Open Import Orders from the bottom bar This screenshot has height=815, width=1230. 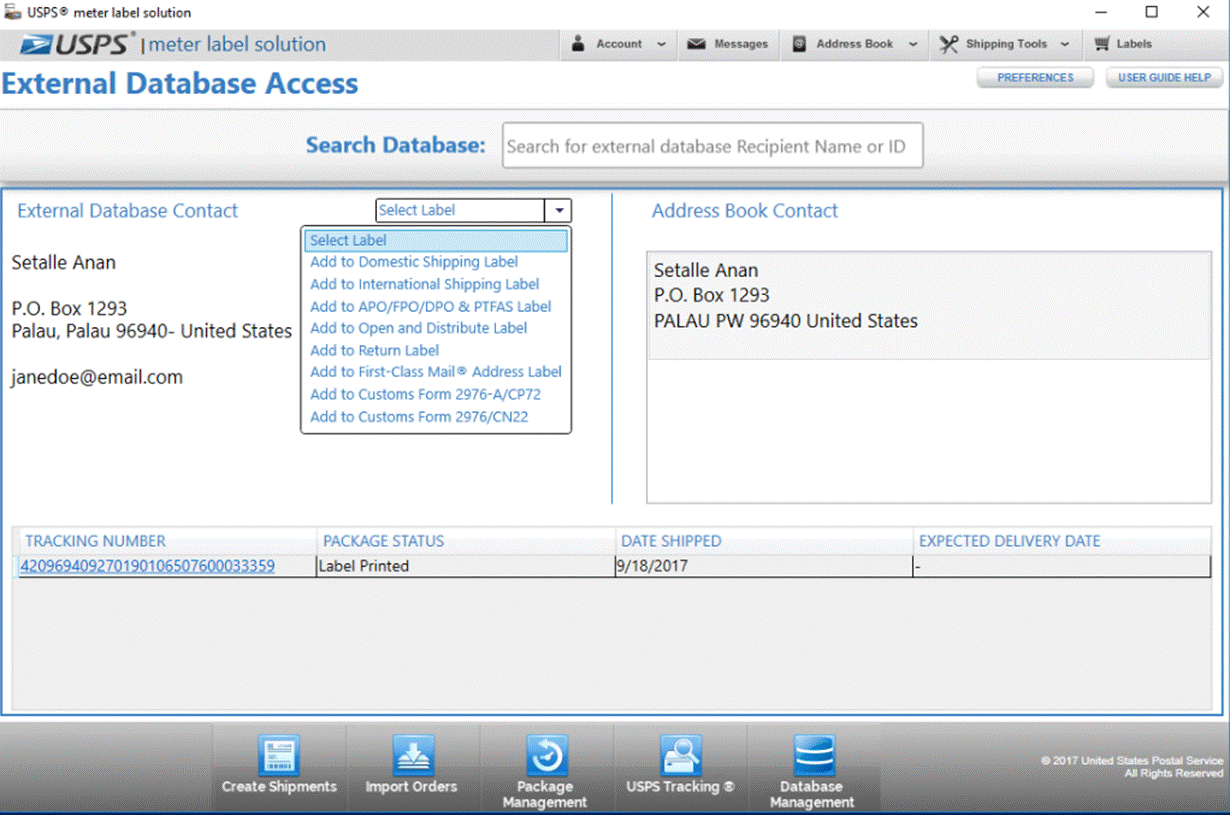coord(411,765)
